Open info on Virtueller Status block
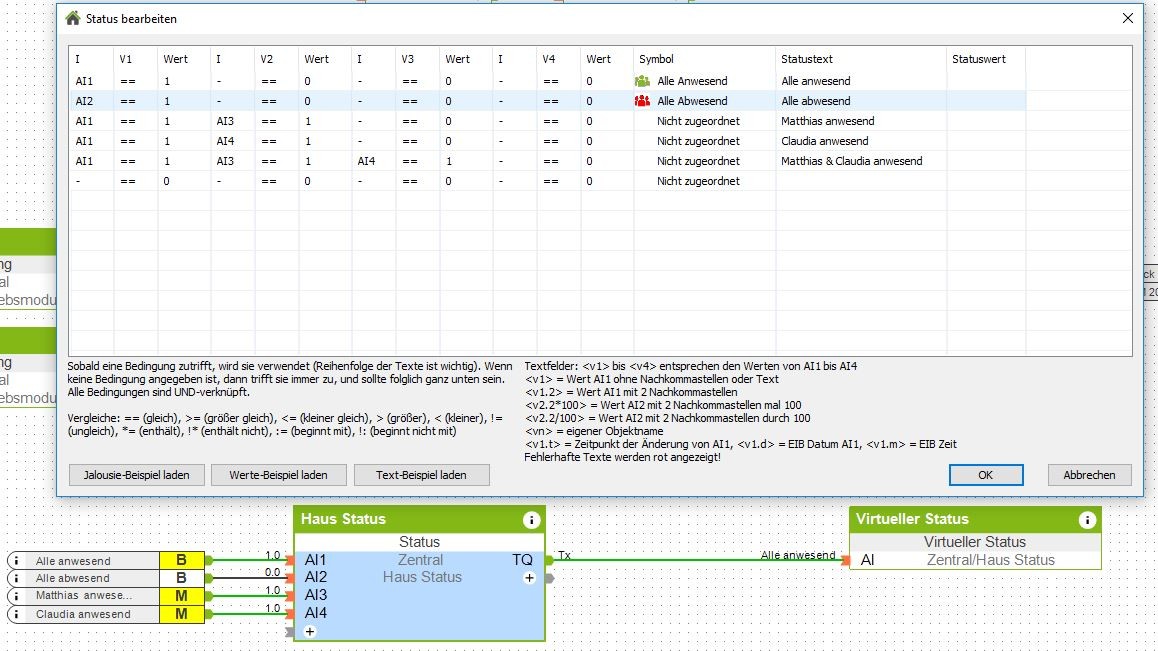 point(1087,520)
